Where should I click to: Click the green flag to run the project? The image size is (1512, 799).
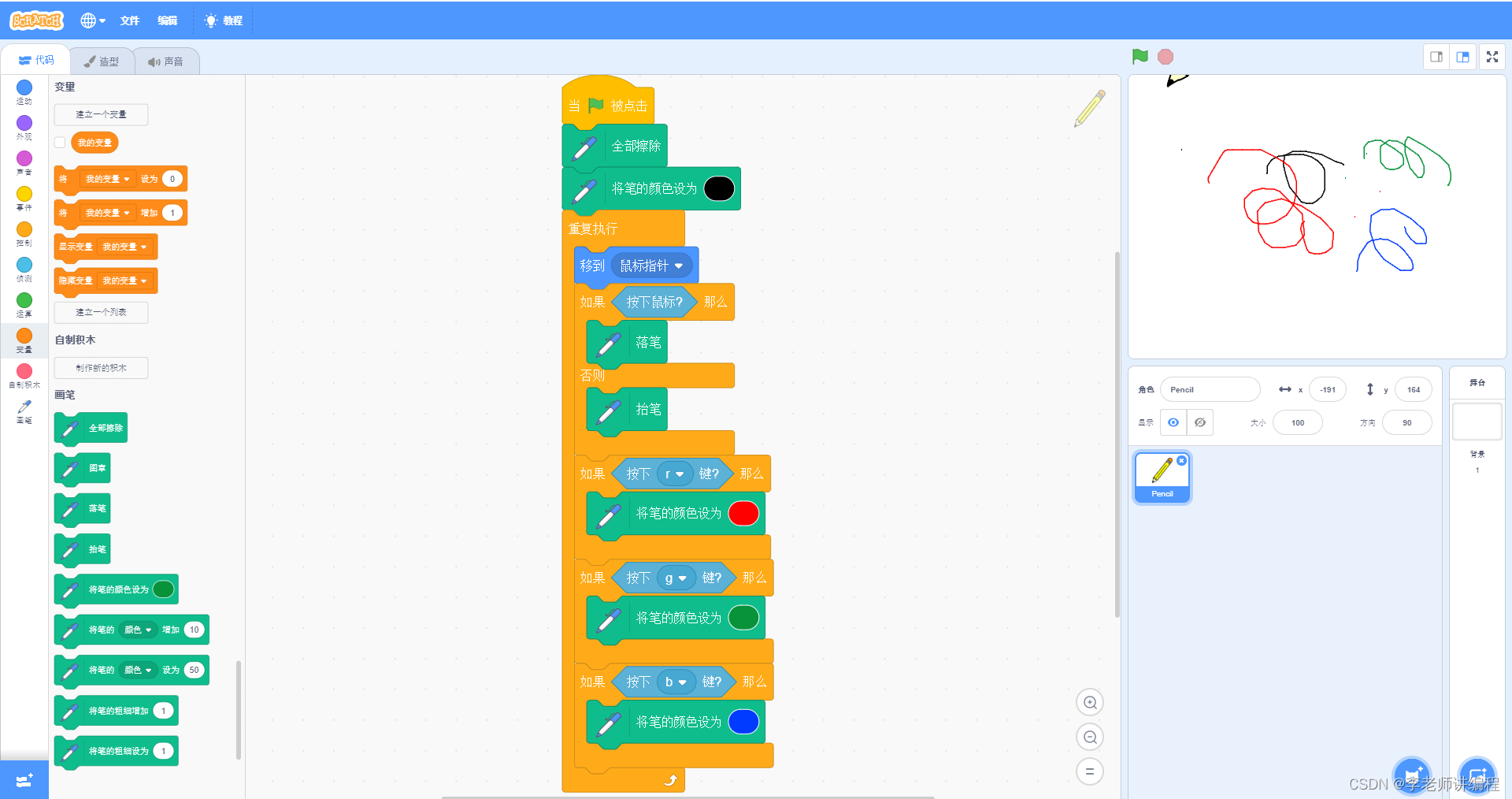1140,56
